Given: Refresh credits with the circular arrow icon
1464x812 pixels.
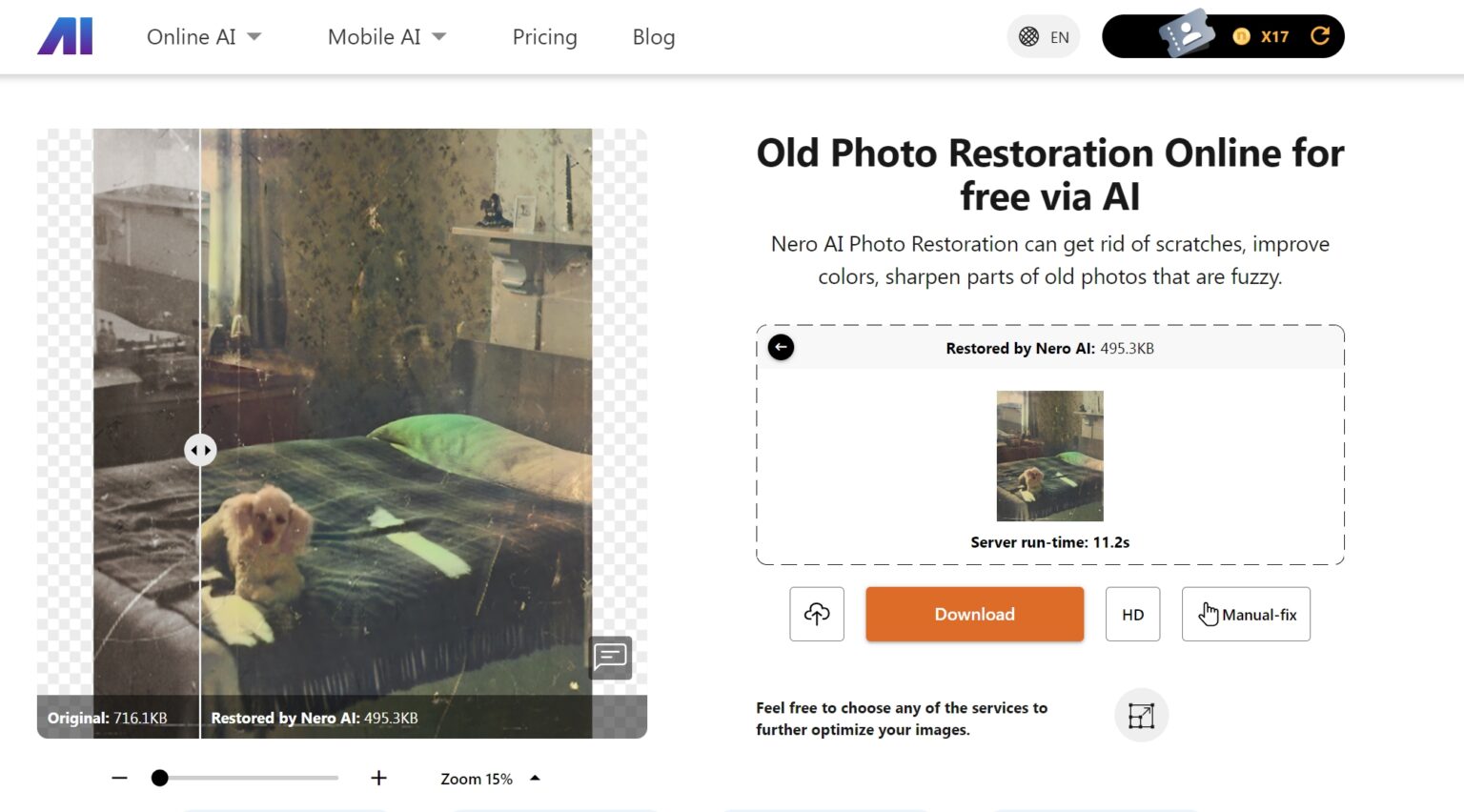Looking at the screenshot, I should click(x=1321, y=35).
